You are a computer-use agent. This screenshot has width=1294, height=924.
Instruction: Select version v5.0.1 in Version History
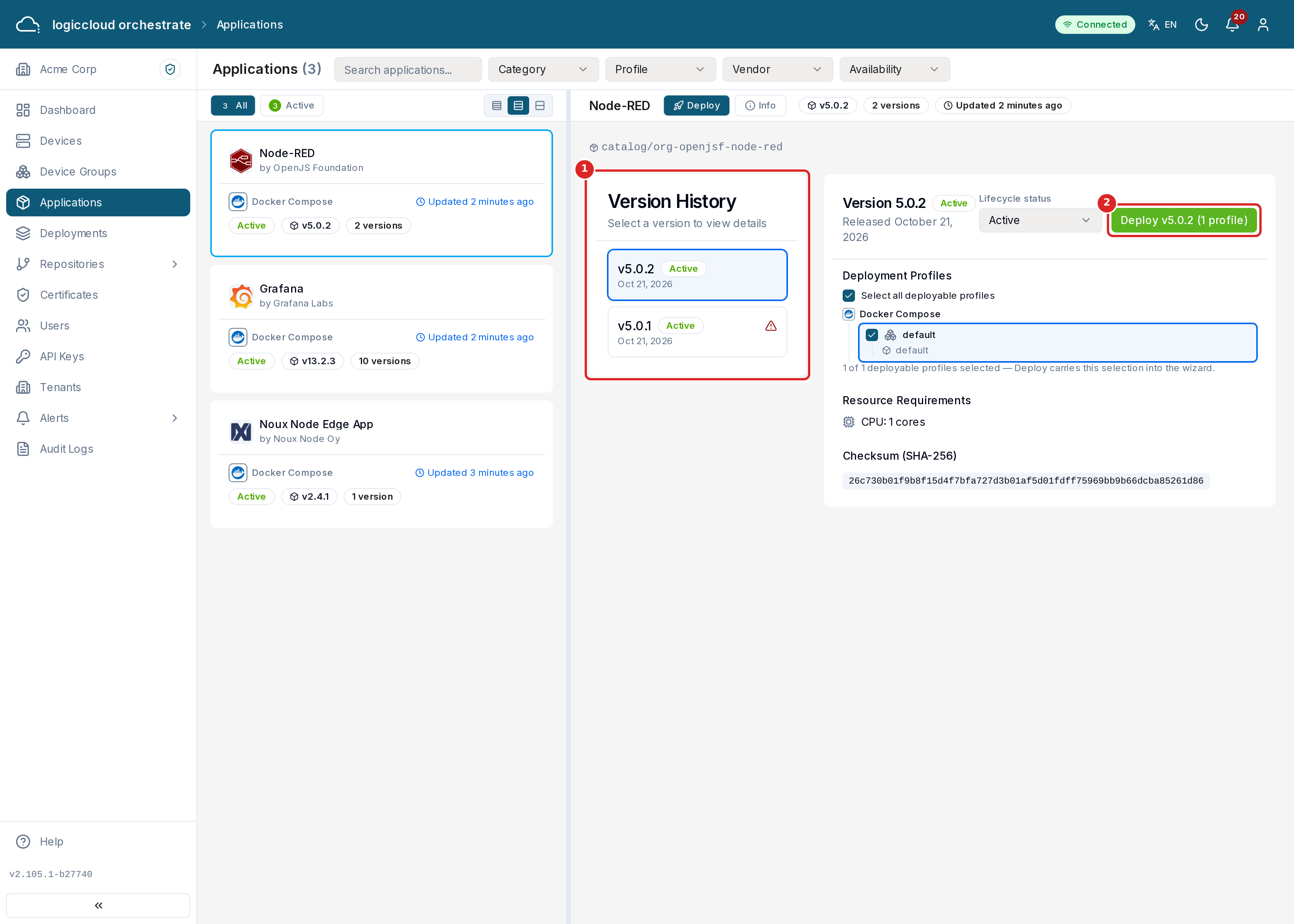point(697,332)
